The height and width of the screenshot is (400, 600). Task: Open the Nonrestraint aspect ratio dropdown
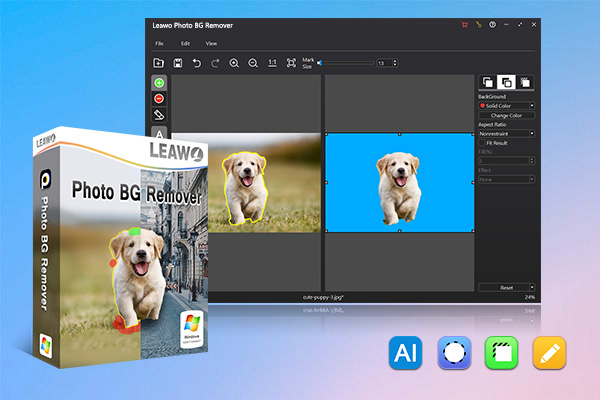[532, 134]
